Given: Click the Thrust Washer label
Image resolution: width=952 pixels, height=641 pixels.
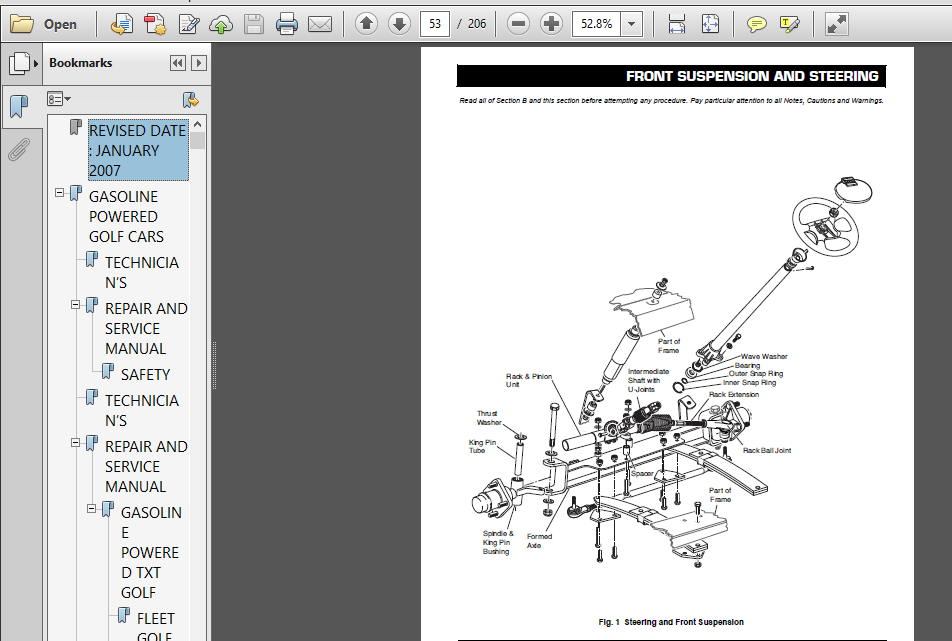Looking at the screenshot, I should (489, 418).
